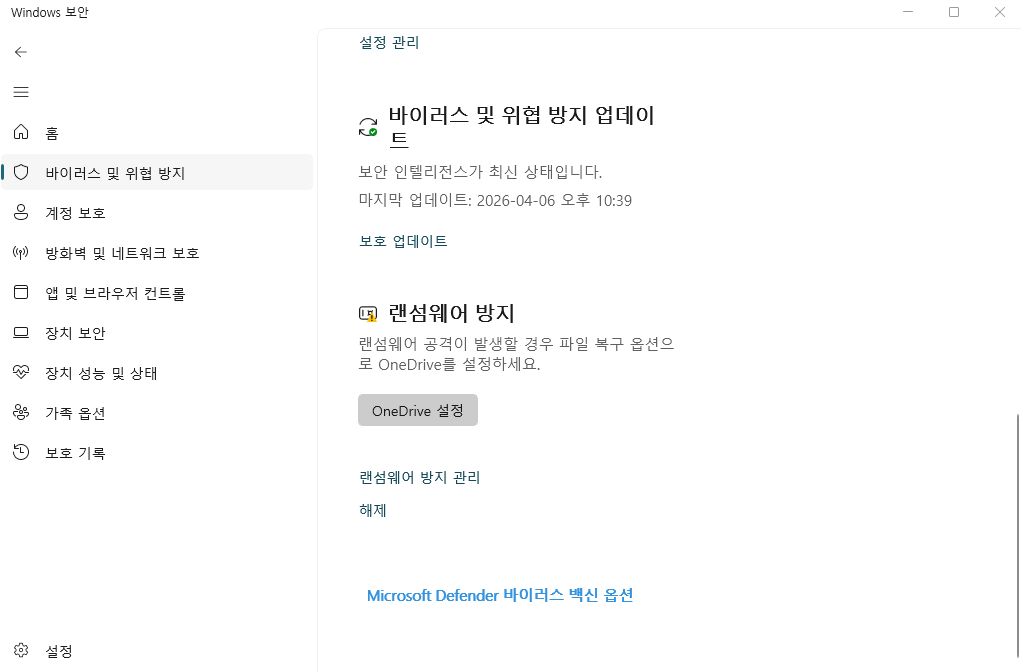Click the account protection person icon
This screenshot has width=1021, height=672.
pos(21,212)
